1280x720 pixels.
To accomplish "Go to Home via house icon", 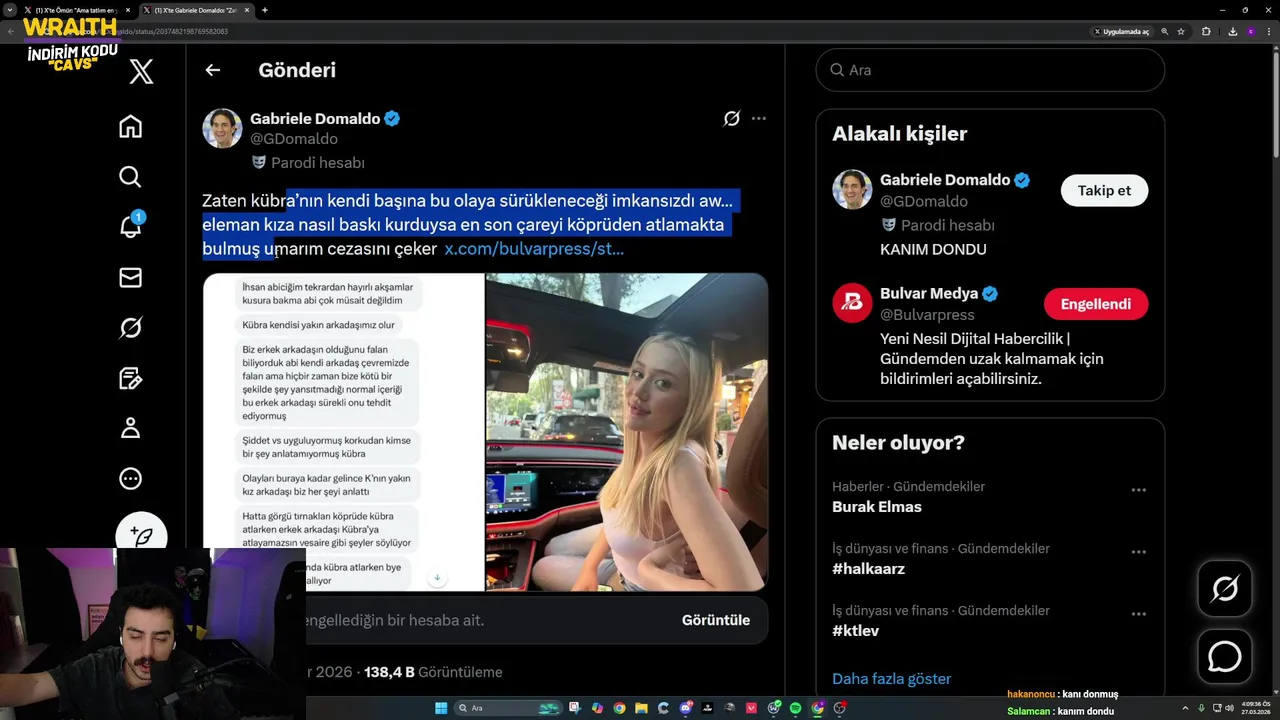I will pyautogui.click(x=130, y=126).
